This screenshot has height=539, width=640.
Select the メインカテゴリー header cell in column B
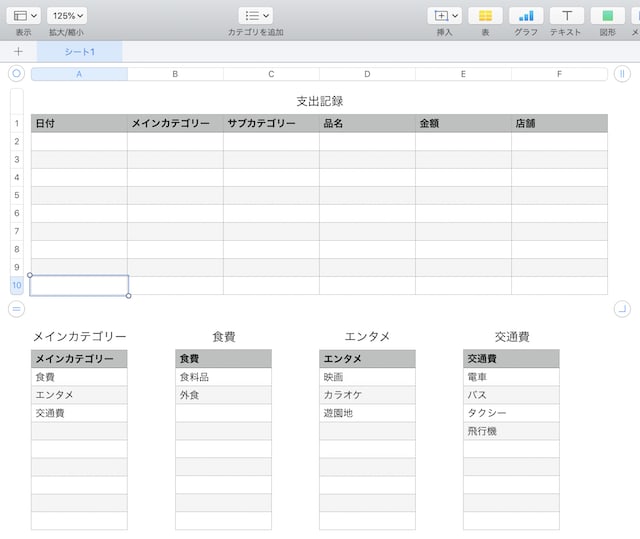tap(175, 124)
